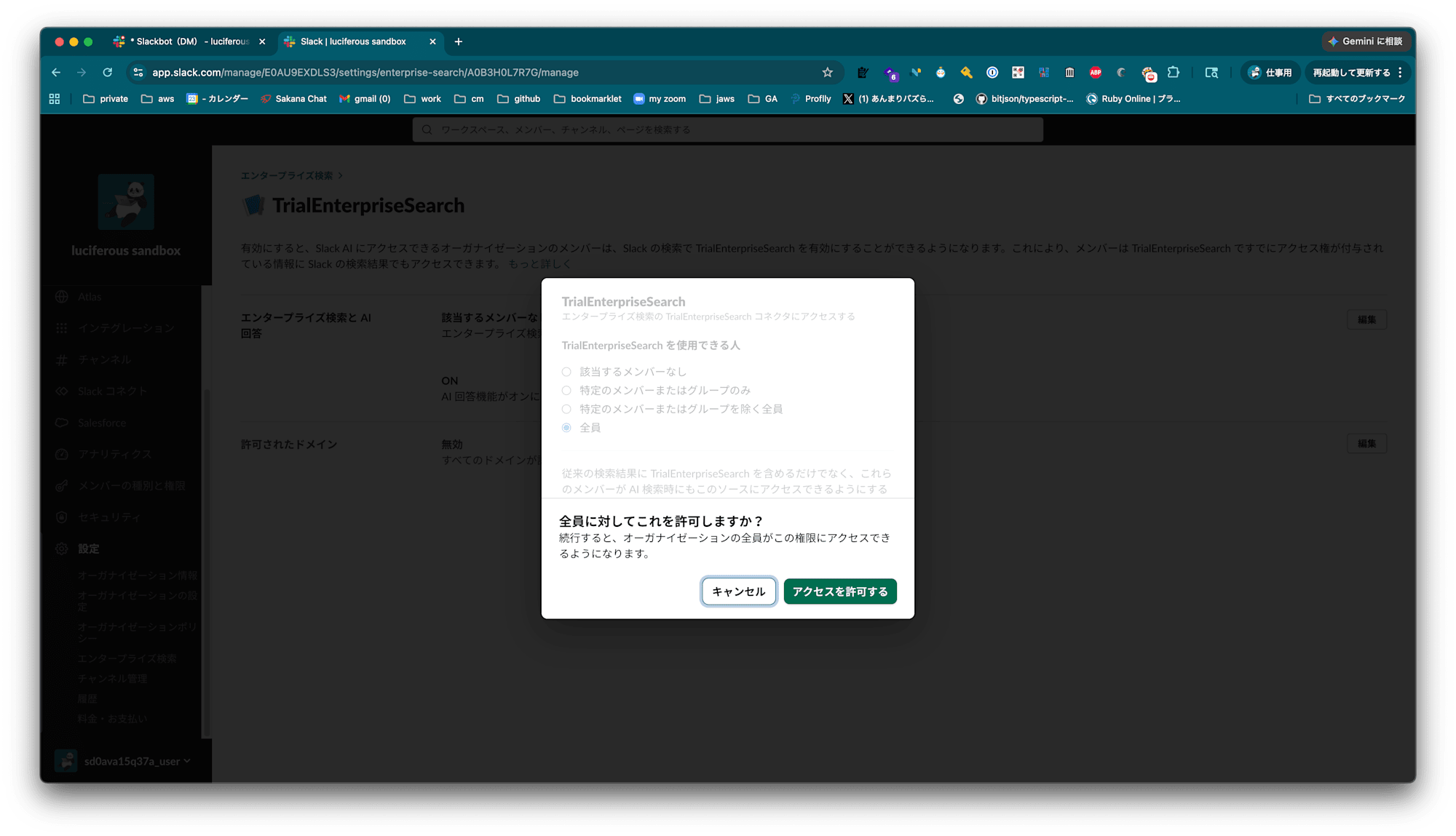Open エンタープライズ検索 in the settings submenu
The height and width of the screenshot is (836, 1456).
click(127, 658)
